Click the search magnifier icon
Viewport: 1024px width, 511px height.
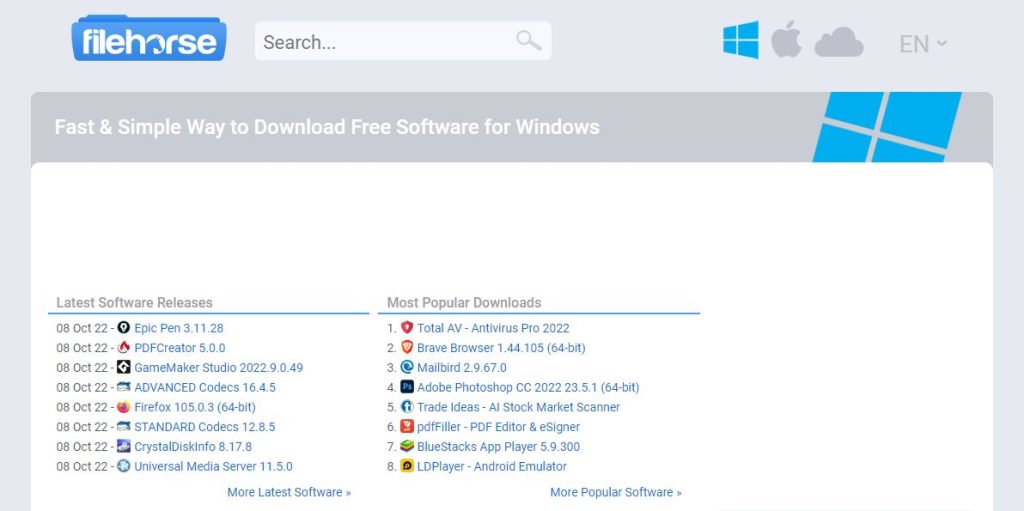coord(528,41)
